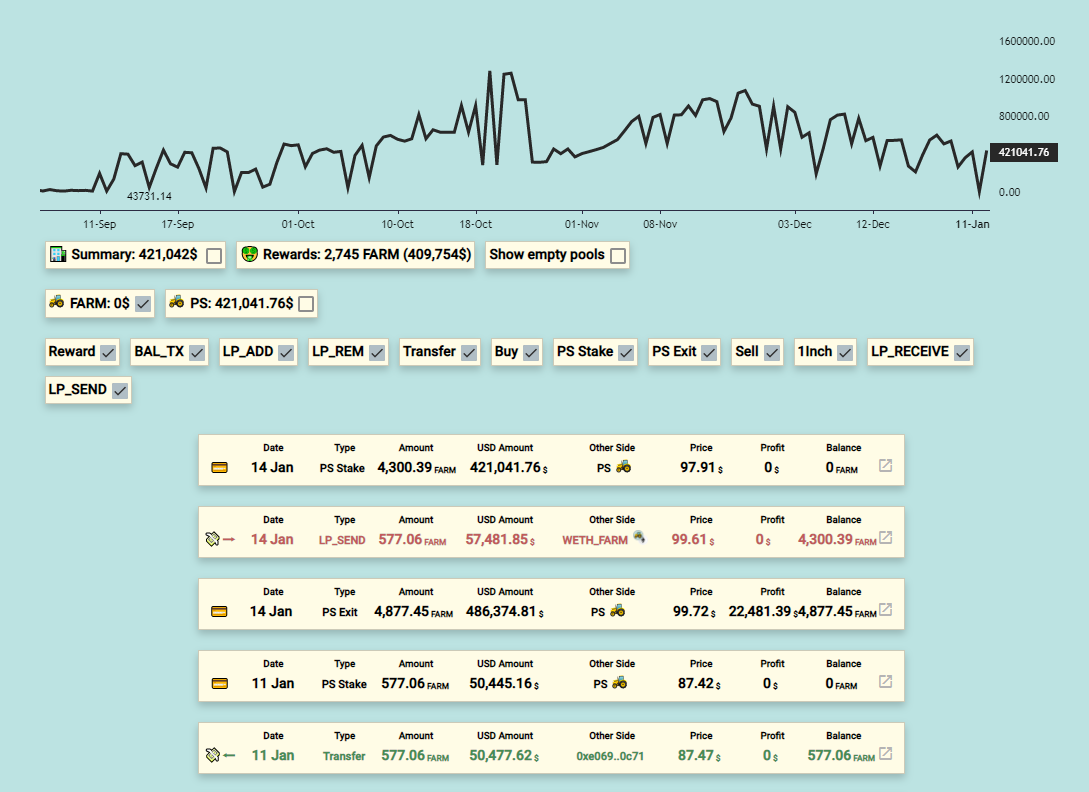Click USD amount 50,477.62 $
Viewport: 1089px width, 792px height.
pyautogui.click(x=504, y=756)
